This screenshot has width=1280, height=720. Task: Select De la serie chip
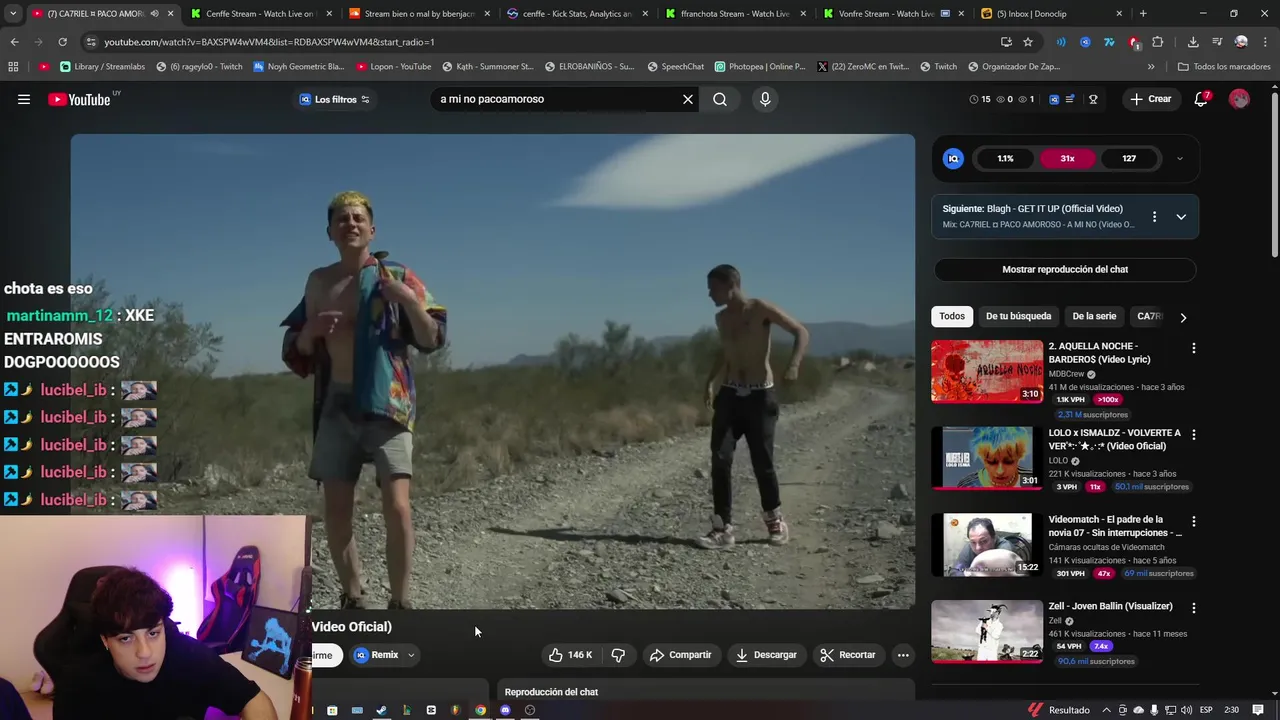coord(1094,316)
